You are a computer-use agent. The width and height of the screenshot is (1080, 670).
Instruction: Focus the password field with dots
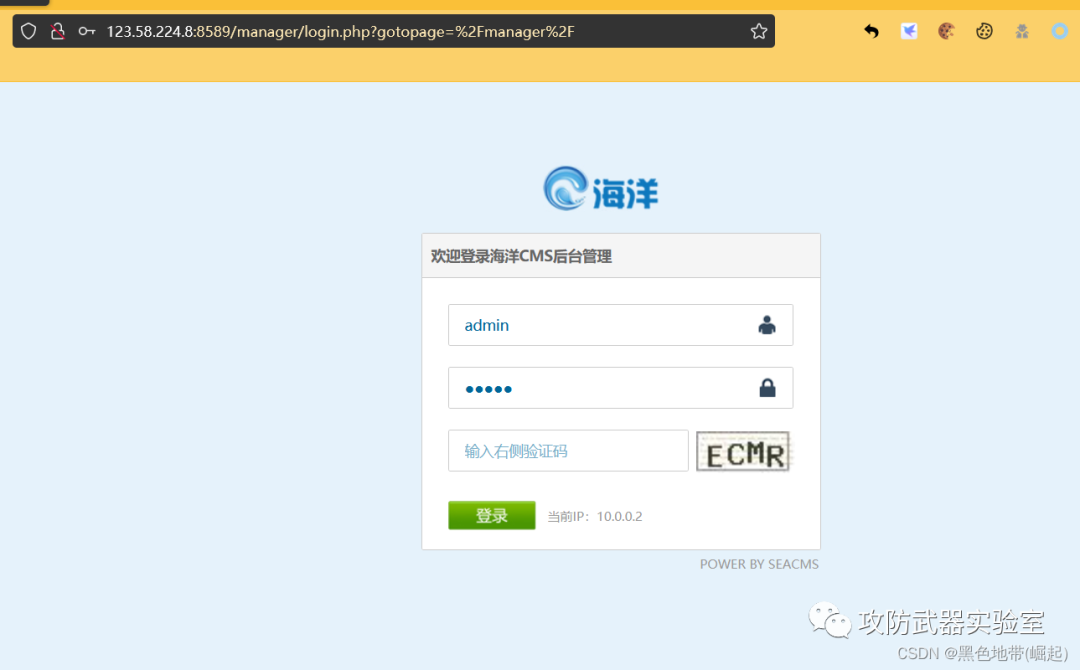tap(621, 388)
